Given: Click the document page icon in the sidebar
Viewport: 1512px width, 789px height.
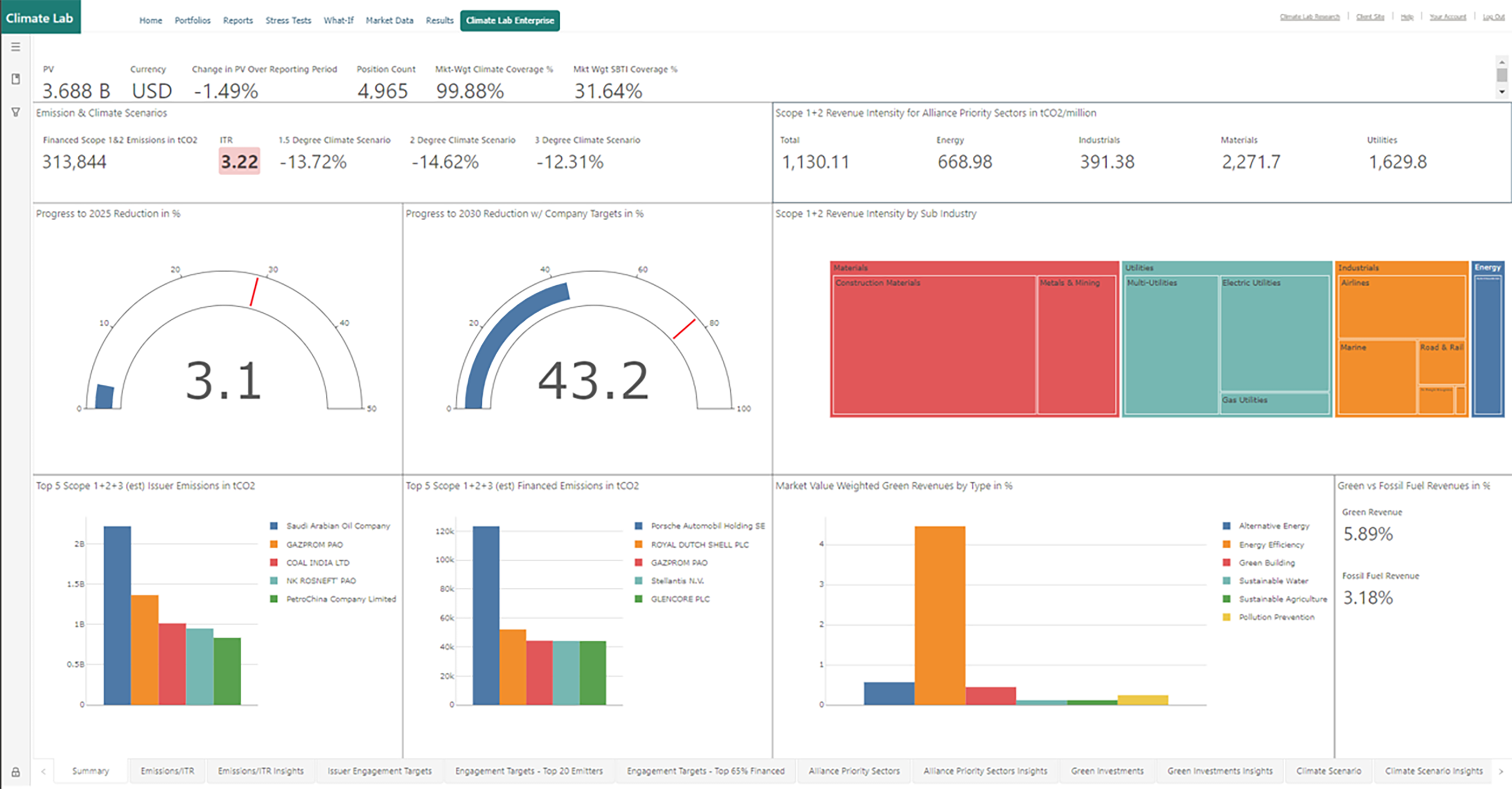Looking at the screenshot, I should (16, 79).
